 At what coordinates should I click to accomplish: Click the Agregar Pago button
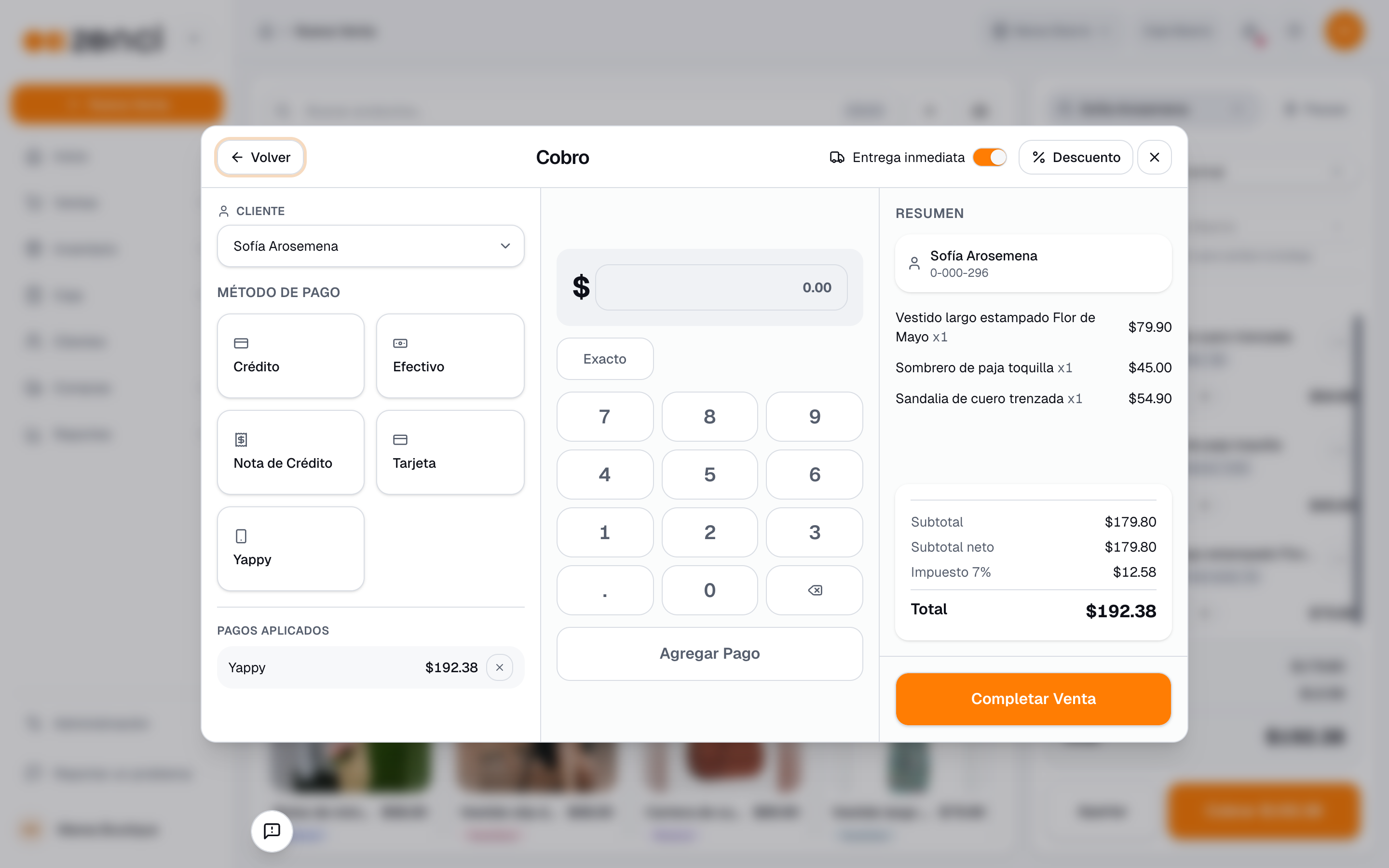tap(709, 653)
